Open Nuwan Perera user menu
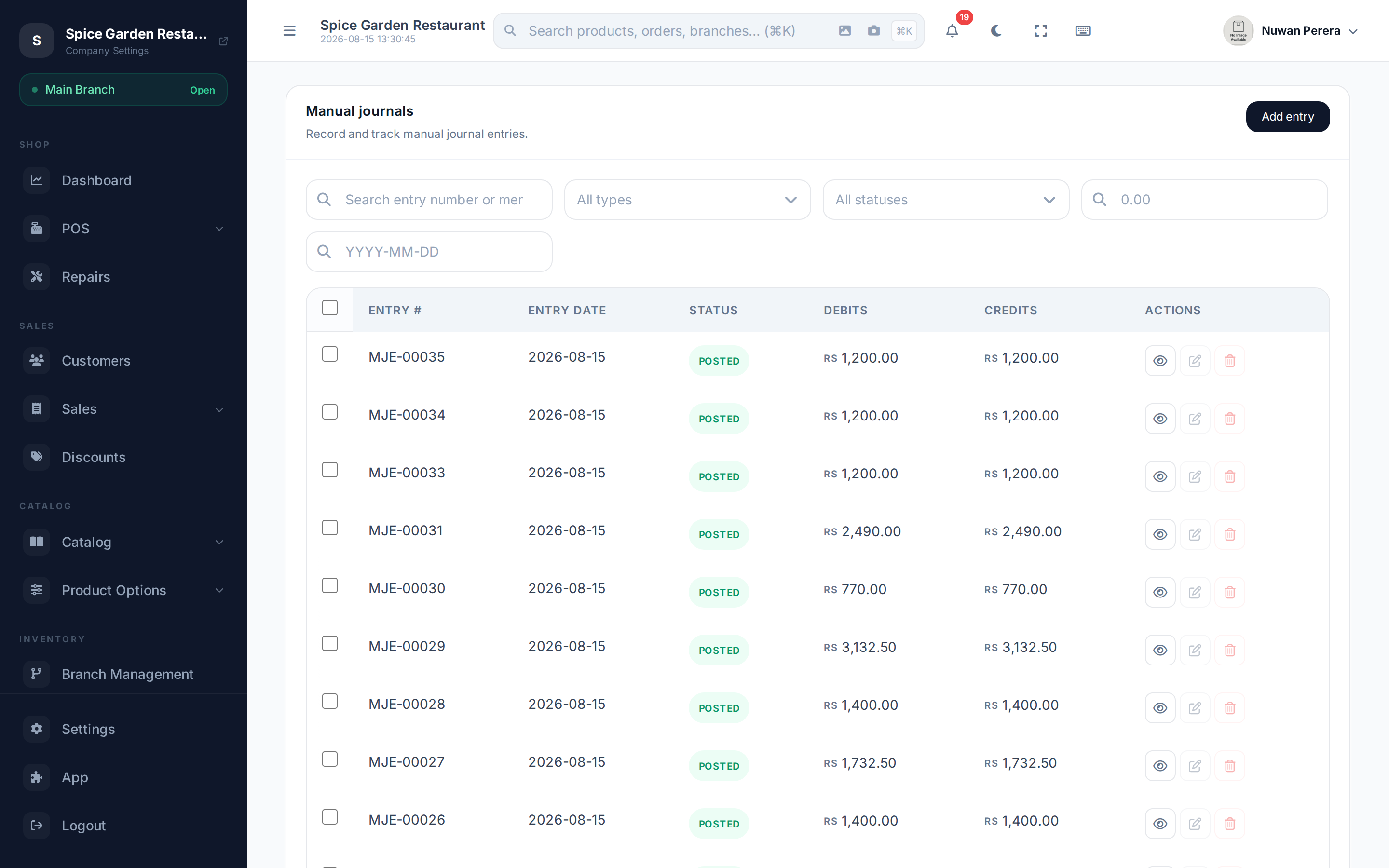Image resolution: width=1389 pixels, height=868 pixels. tap(1290, 31)
